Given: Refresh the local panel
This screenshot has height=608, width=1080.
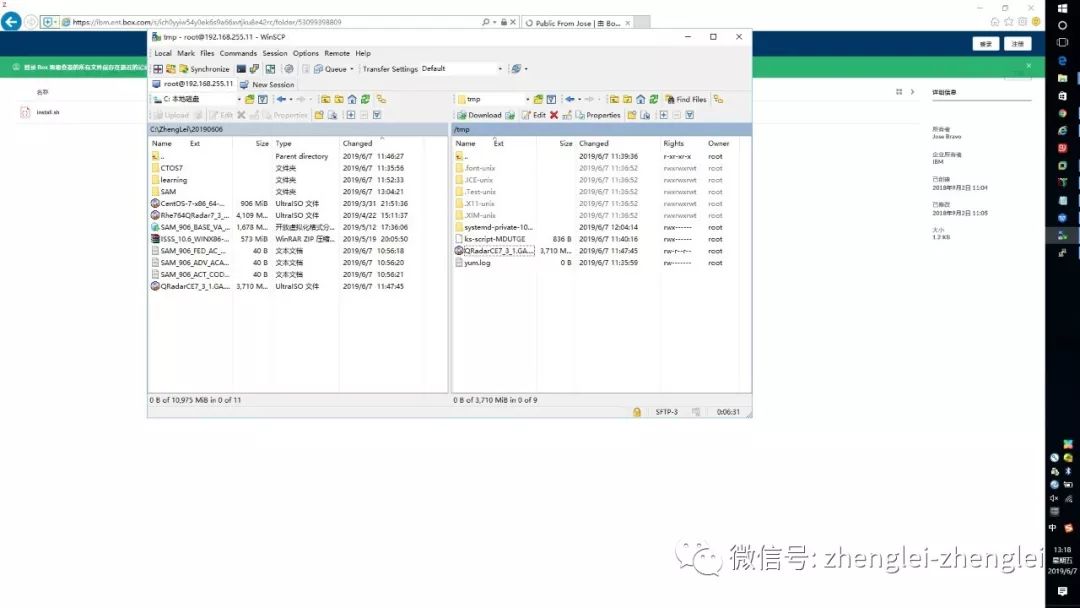Looking at the screenshot, I should 365,99.
